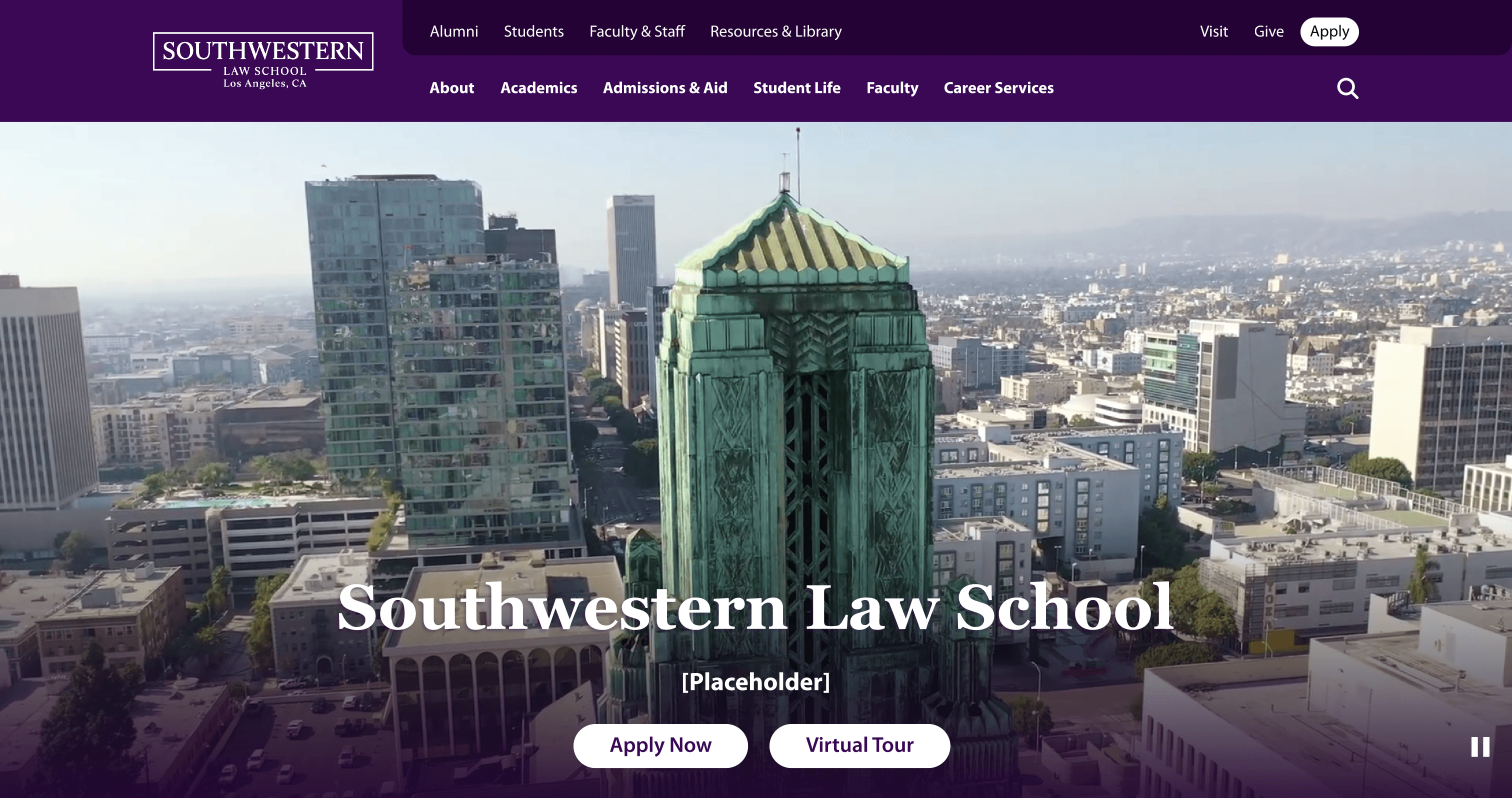The width and height of the screenshot is (1512, 798).
Task: Click the Apply Now button
Action: pyautogui.click(x=660, y=746)
